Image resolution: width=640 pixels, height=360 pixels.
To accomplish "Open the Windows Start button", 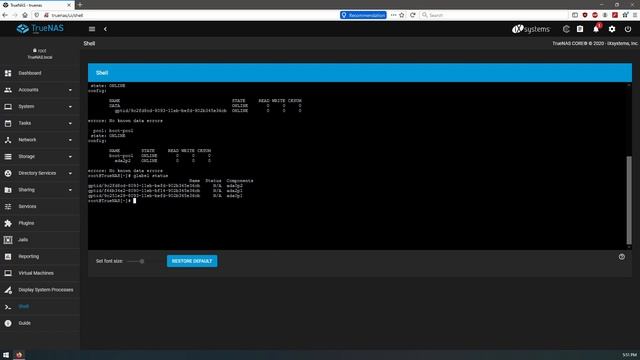I will tap(6, 355).
